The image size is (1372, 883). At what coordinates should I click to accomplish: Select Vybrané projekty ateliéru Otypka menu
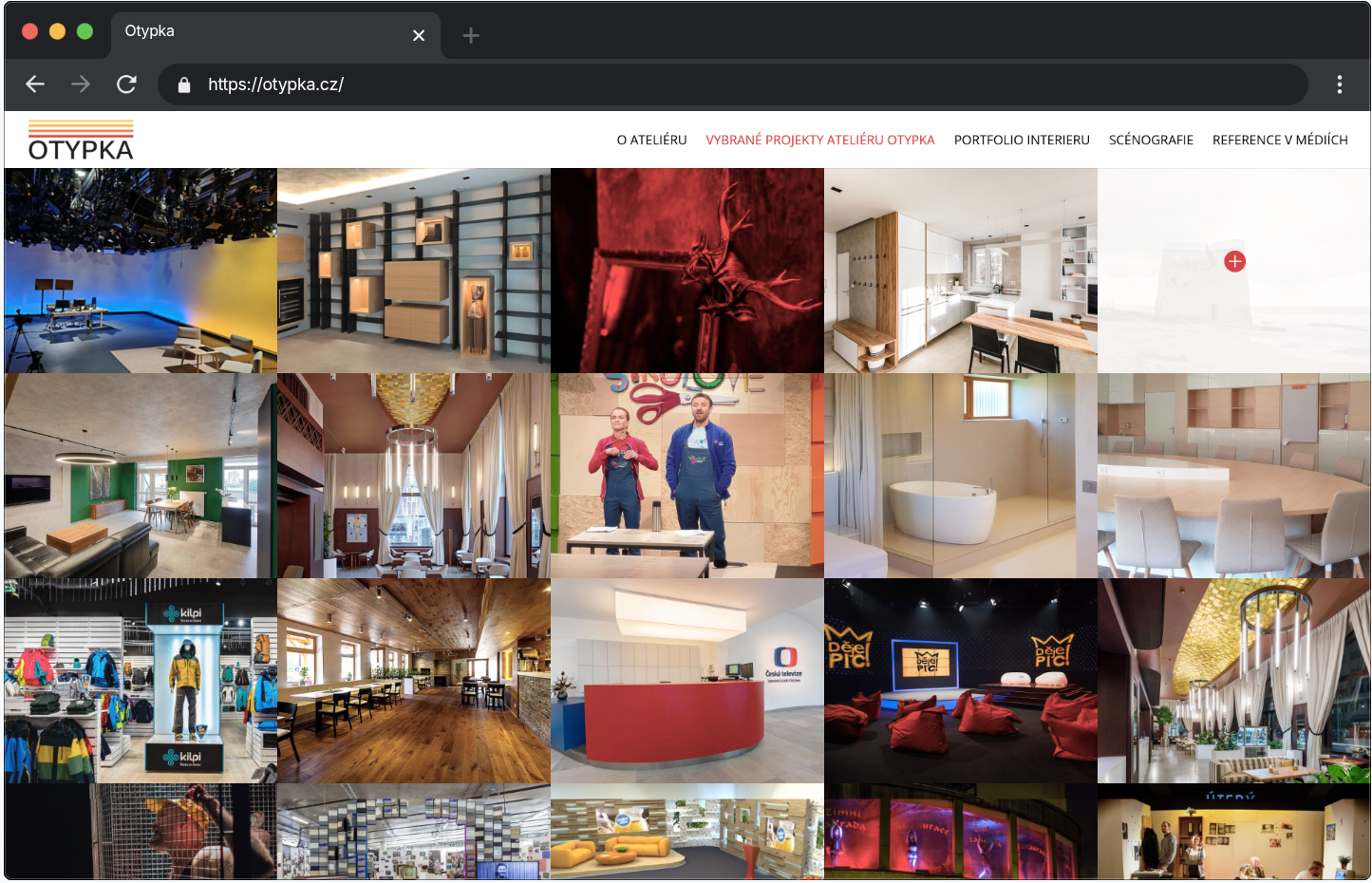819,140
